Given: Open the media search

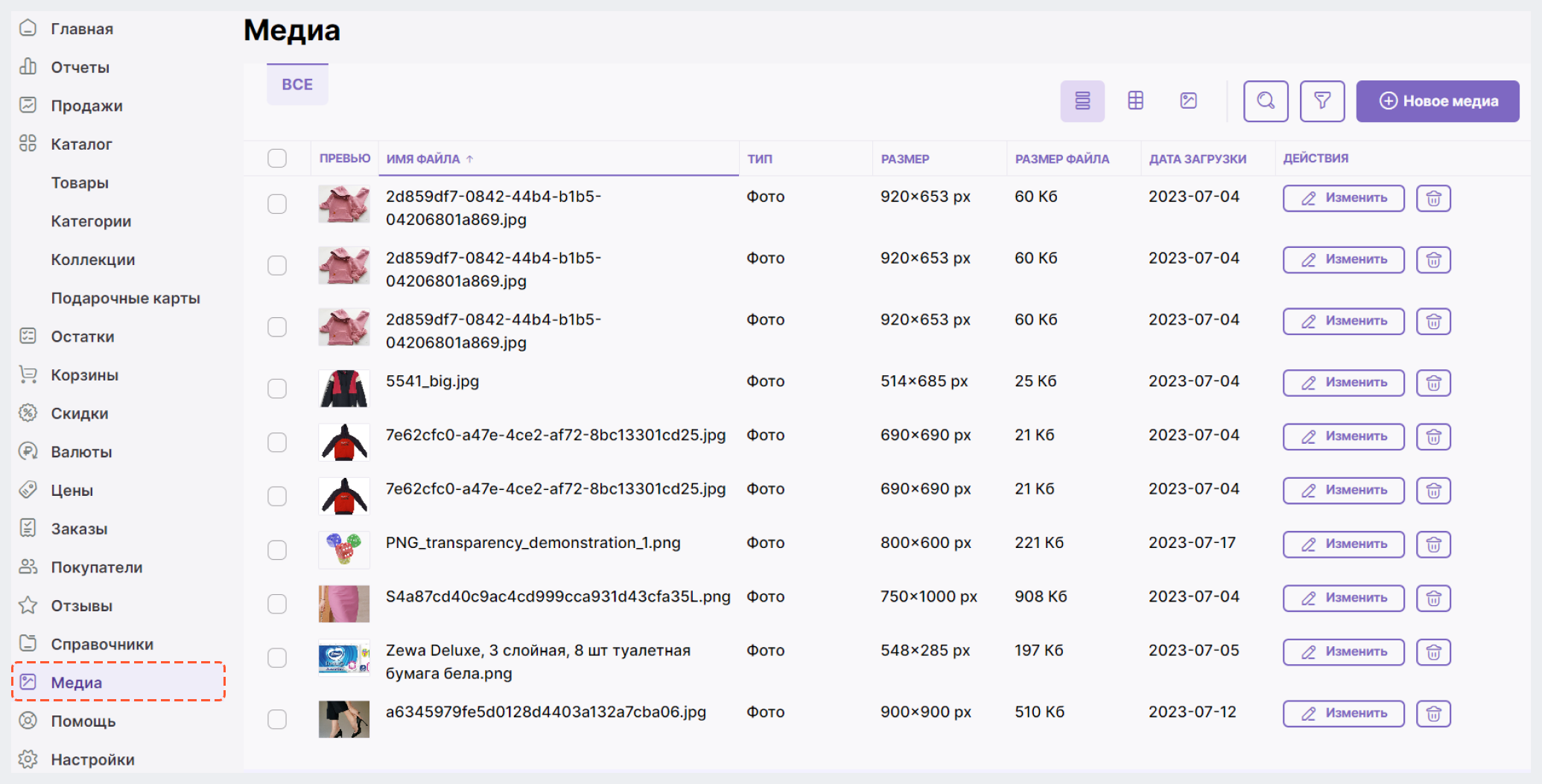Looking at the screenshot, I should click(1266, 101).
